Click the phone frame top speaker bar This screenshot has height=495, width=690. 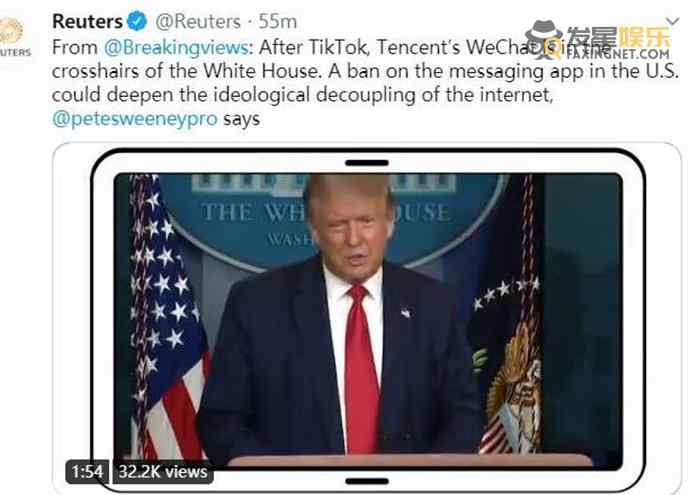click(367, 163)
